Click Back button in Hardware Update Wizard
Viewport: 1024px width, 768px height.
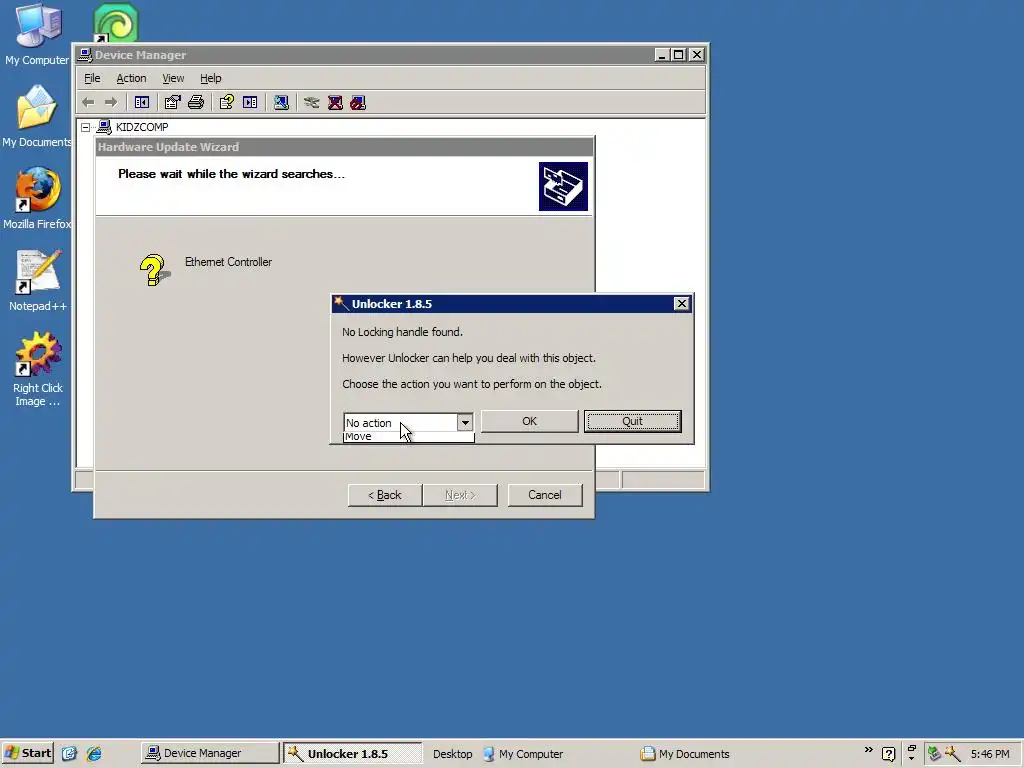coord(385,495)
